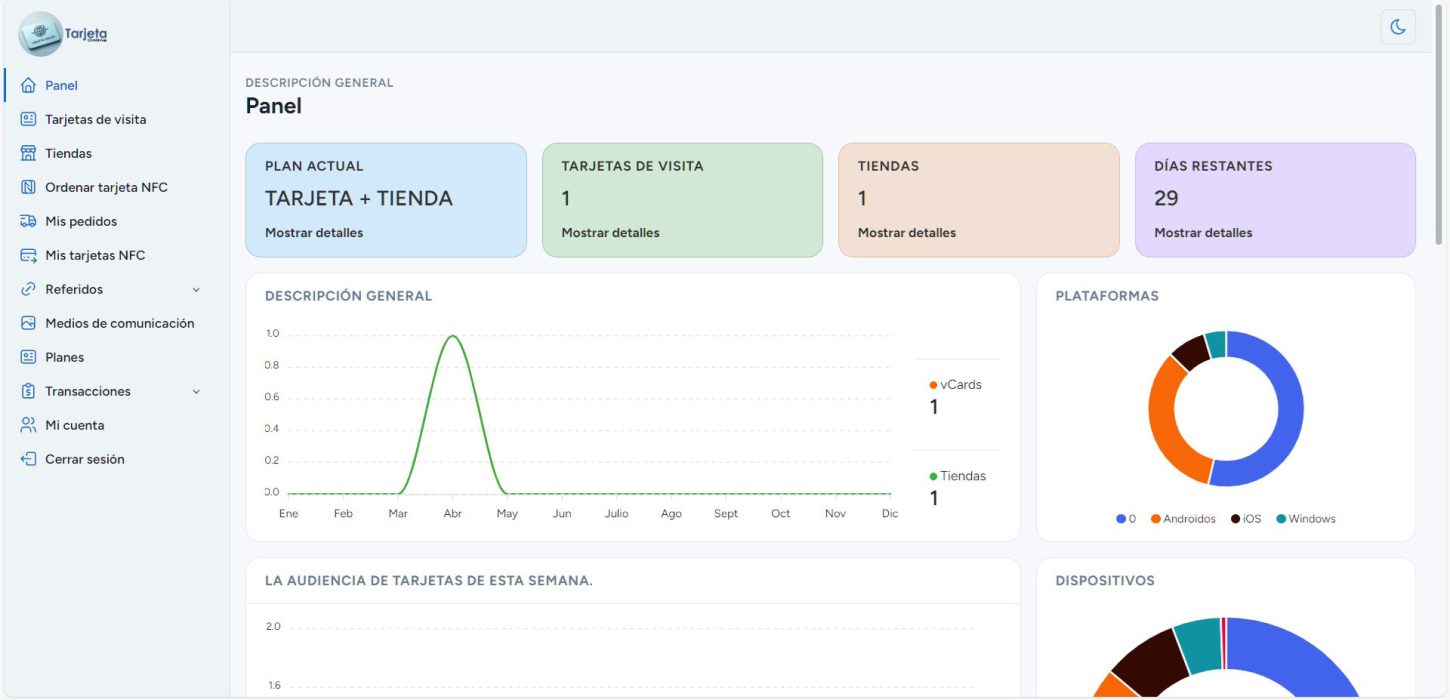
Task: Click the iOS color dot in legend
Action: point(1236,519)
